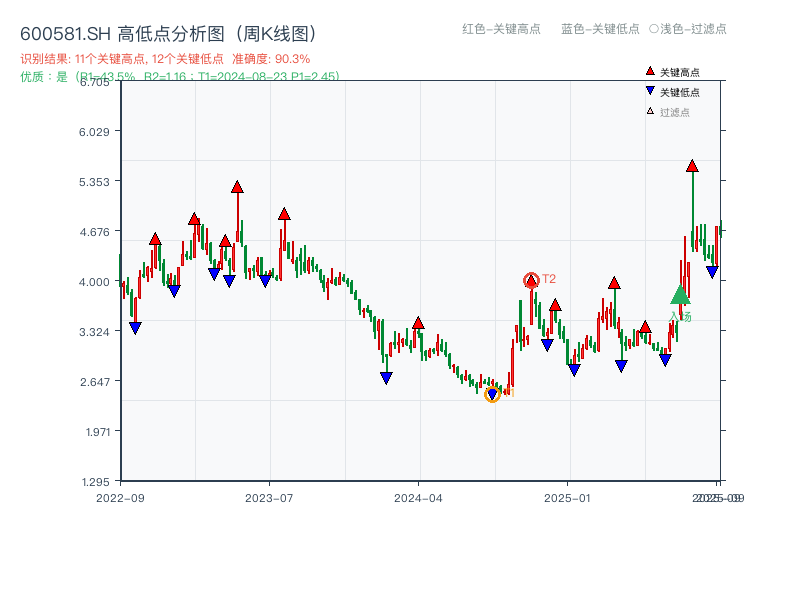Select the leftmost blue triangle marker near 2022-09
800x600 pixels.
(x=136, y=326)
